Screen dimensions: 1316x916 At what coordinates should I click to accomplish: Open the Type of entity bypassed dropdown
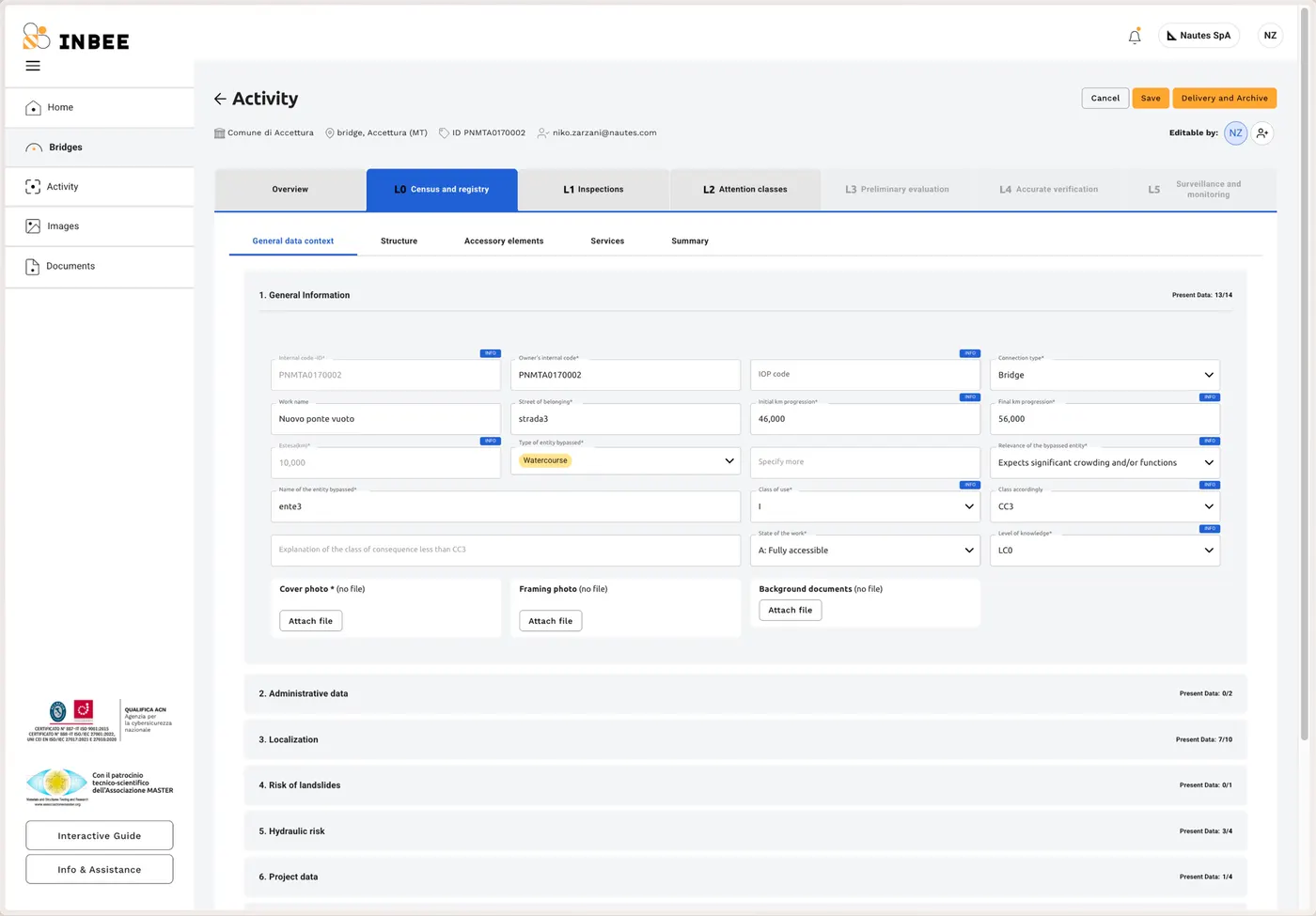pyautogui.click(x=625, y=460)
